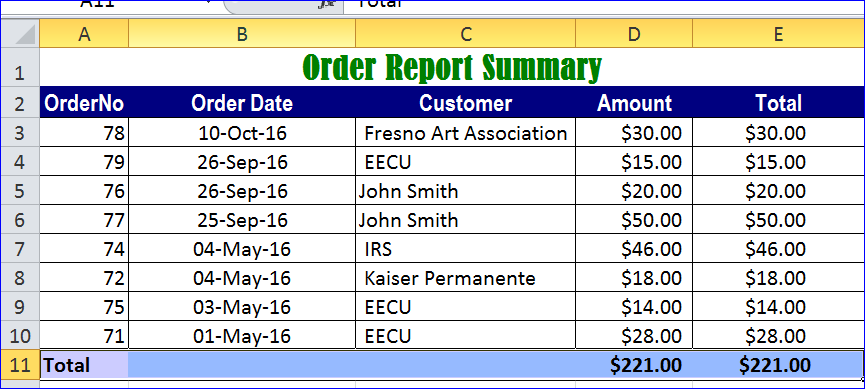This screenshot has width=865, height=389.
Task: Select the $50.00 cell in Total column
Action: (778, 220)
